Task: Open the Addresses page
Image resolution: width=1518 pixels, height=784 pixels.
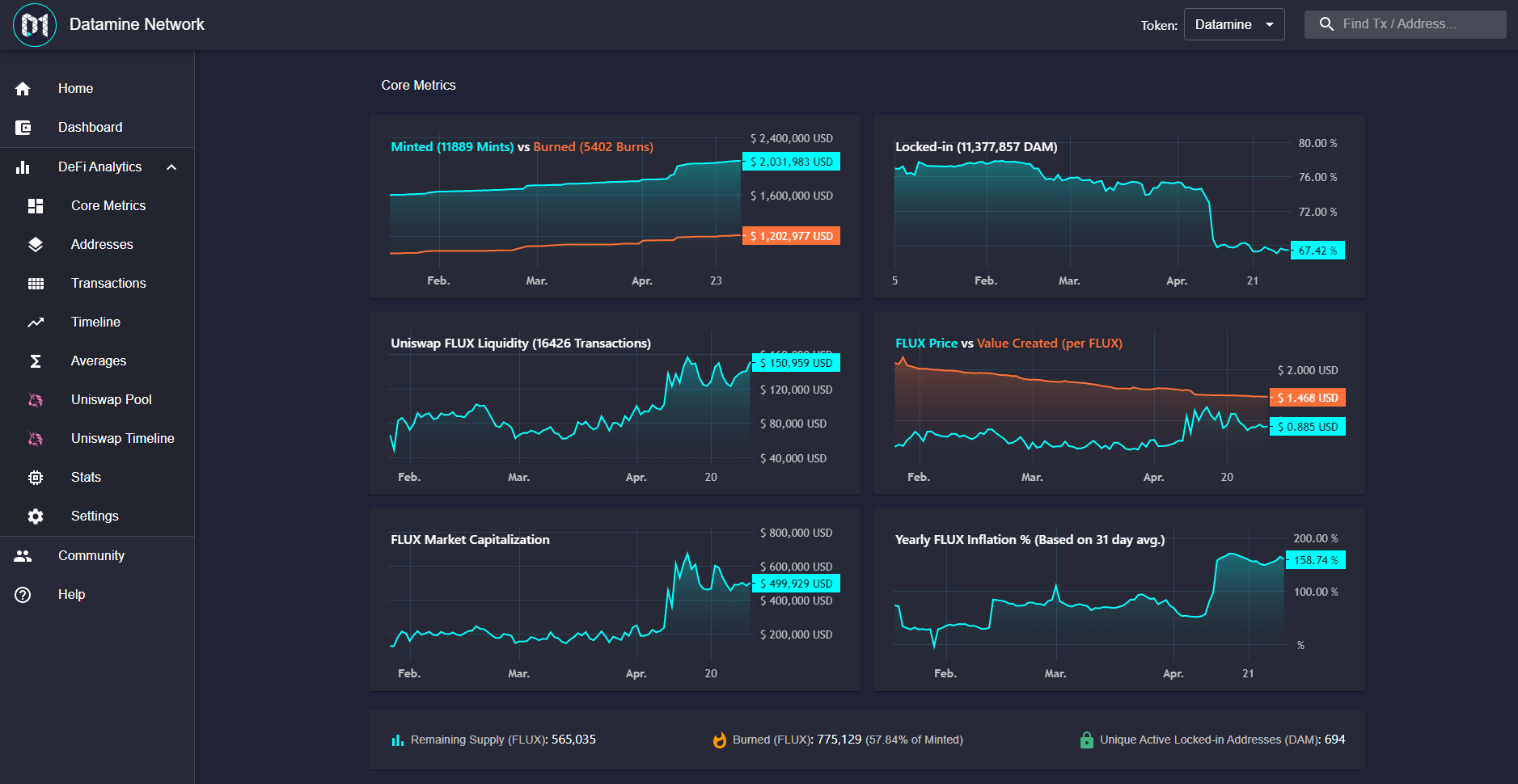Action: 97,245
